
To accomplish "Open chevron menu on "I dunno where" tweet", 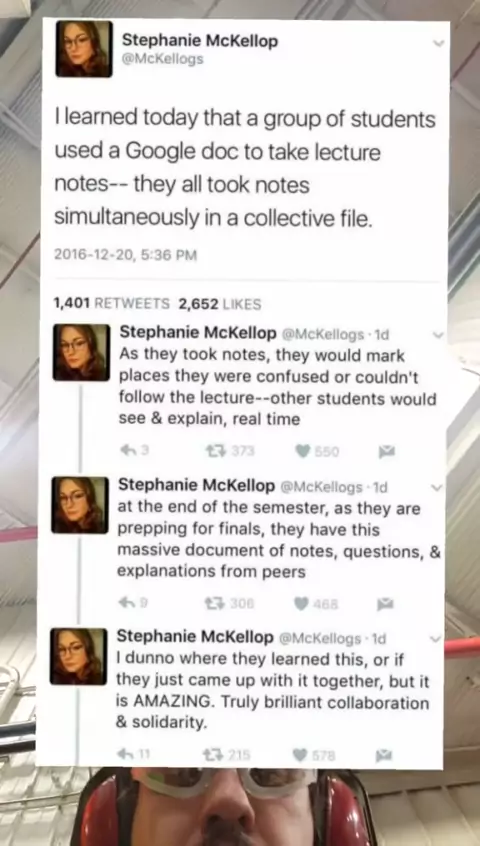I will [436, 639].
